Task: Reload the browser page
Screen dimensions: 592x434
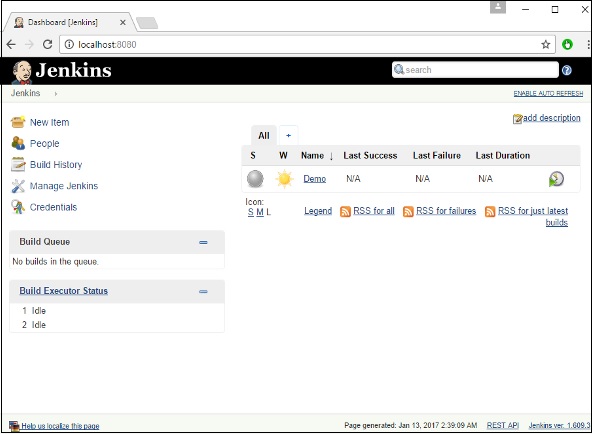Action: point(48,45)
